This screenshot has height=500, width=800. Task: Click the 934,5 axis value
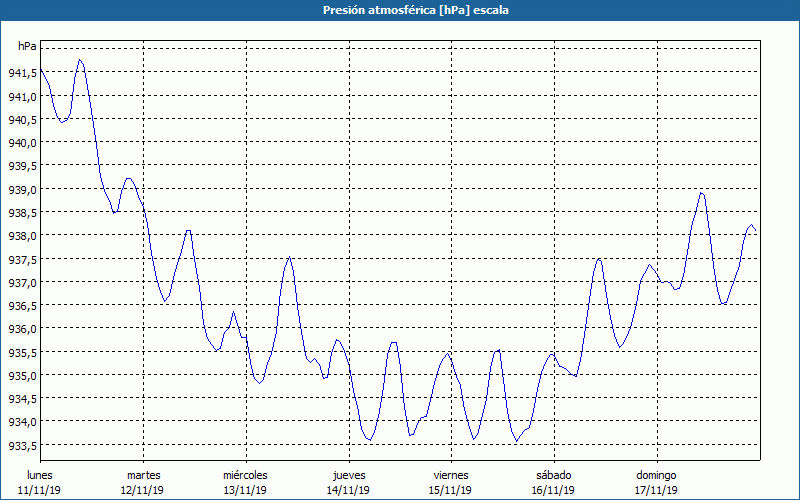[x=22, y=399]
